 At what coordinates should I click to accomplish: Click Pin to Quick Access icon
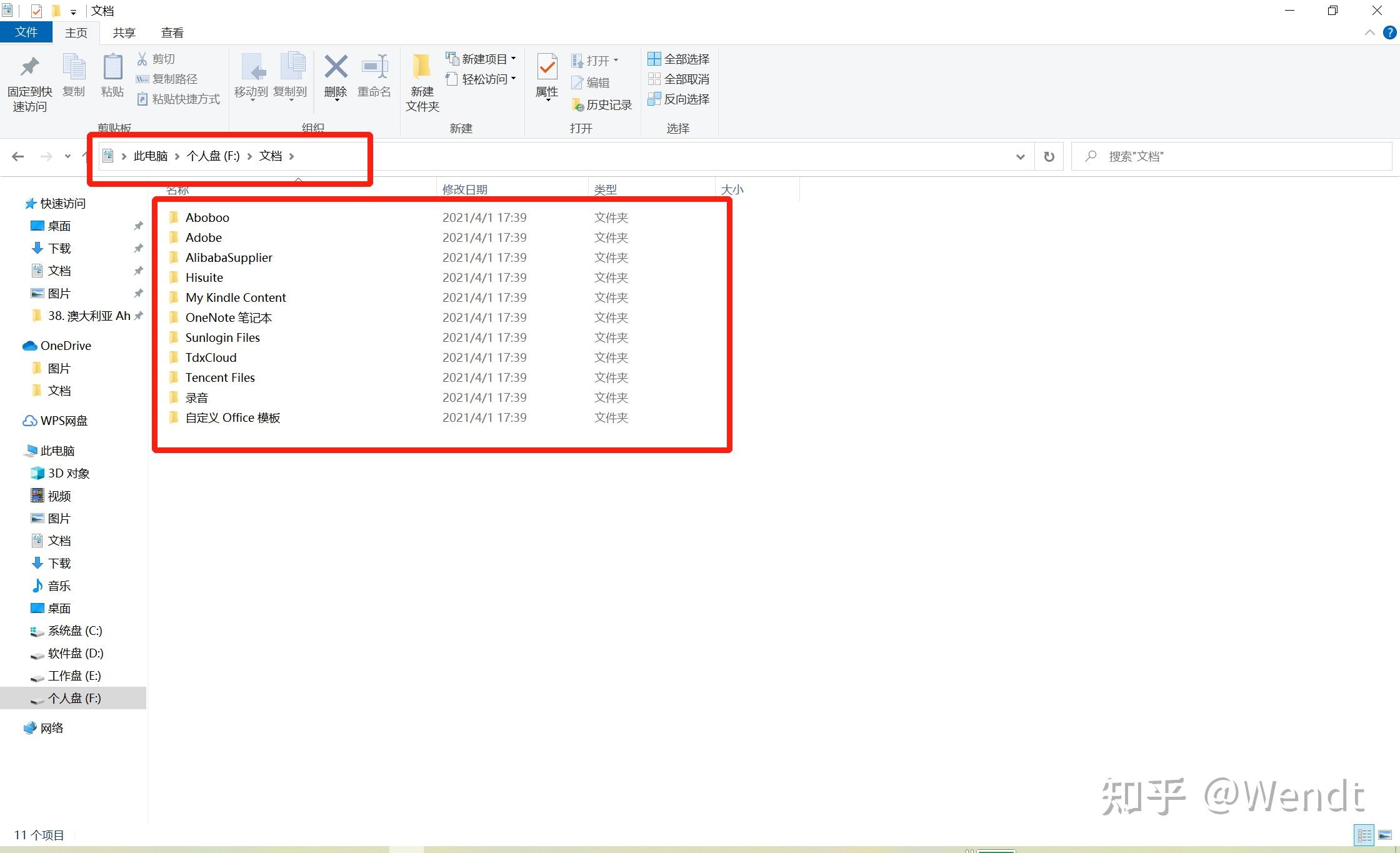tap(29, 67)
